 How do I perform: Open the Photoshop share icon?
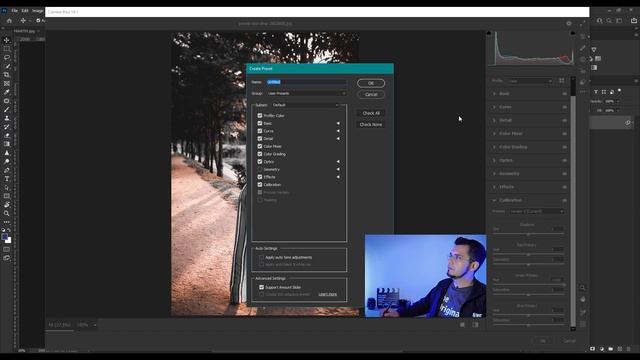(x=633, y=20)
